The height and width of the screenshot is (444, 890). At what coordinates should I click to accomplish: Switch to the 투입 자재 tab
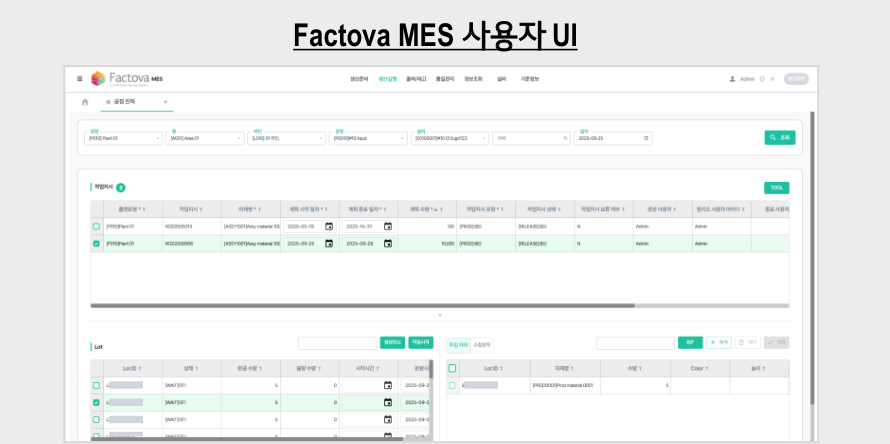(x=459, y=345)
